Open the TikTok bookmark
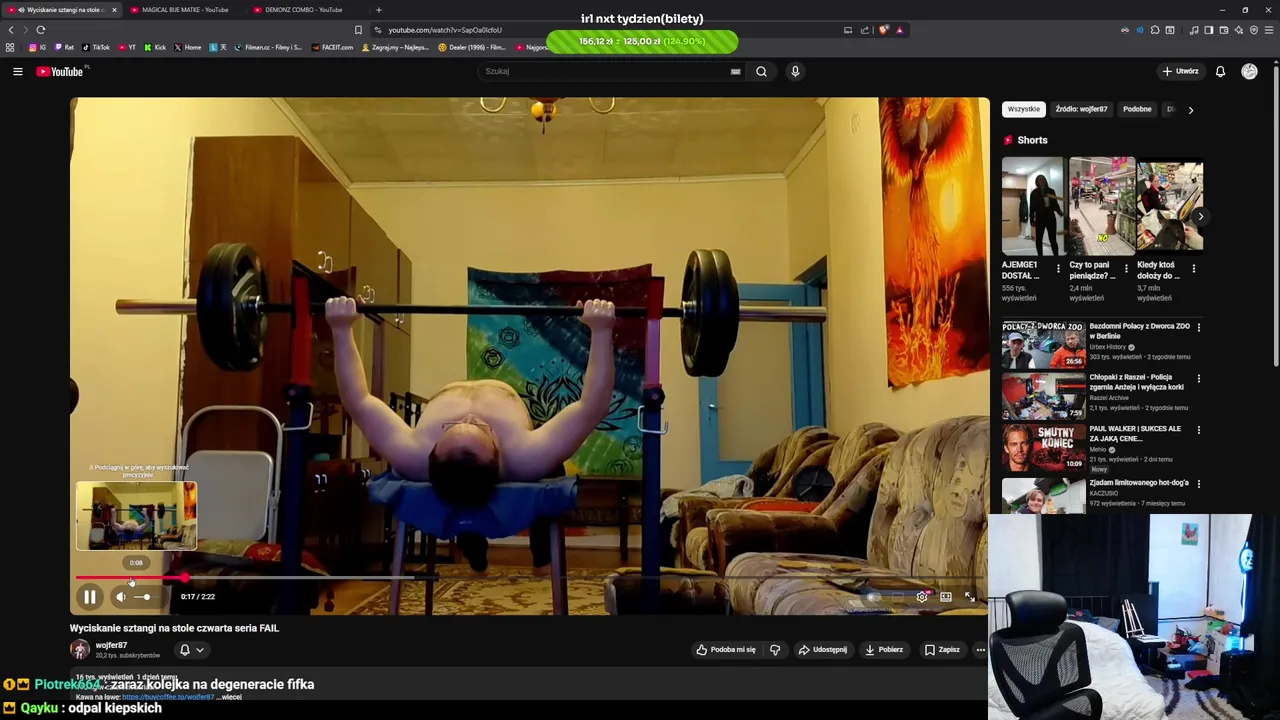This screenshot has width=1280, height=720. (x=96, y=47)
